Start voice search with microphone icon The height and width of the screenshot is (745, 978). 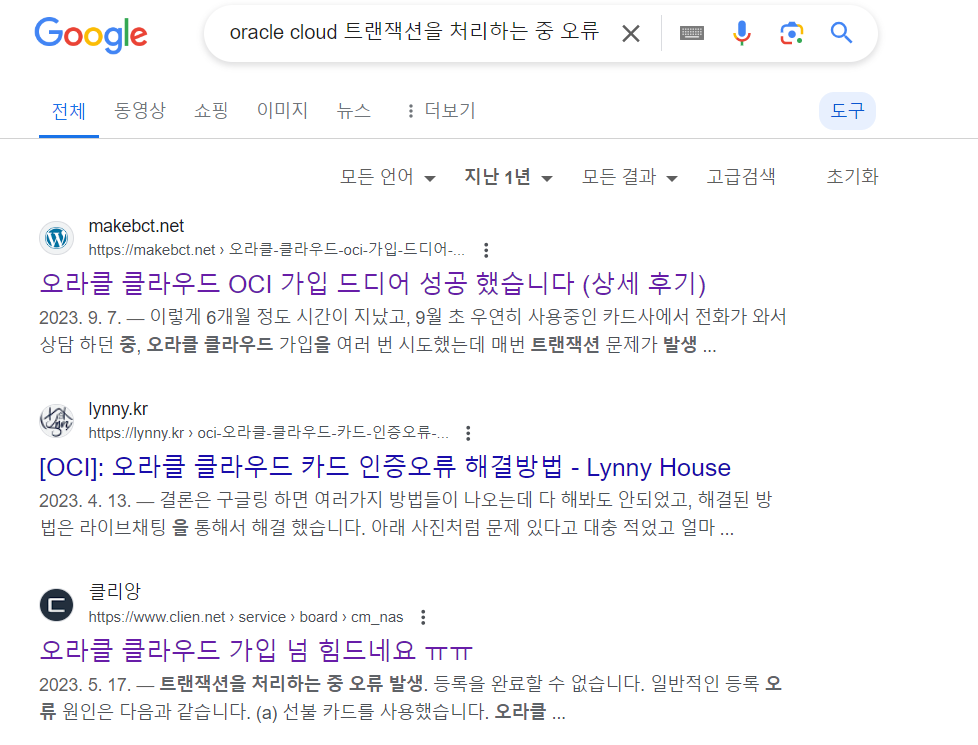pos(742,33)
